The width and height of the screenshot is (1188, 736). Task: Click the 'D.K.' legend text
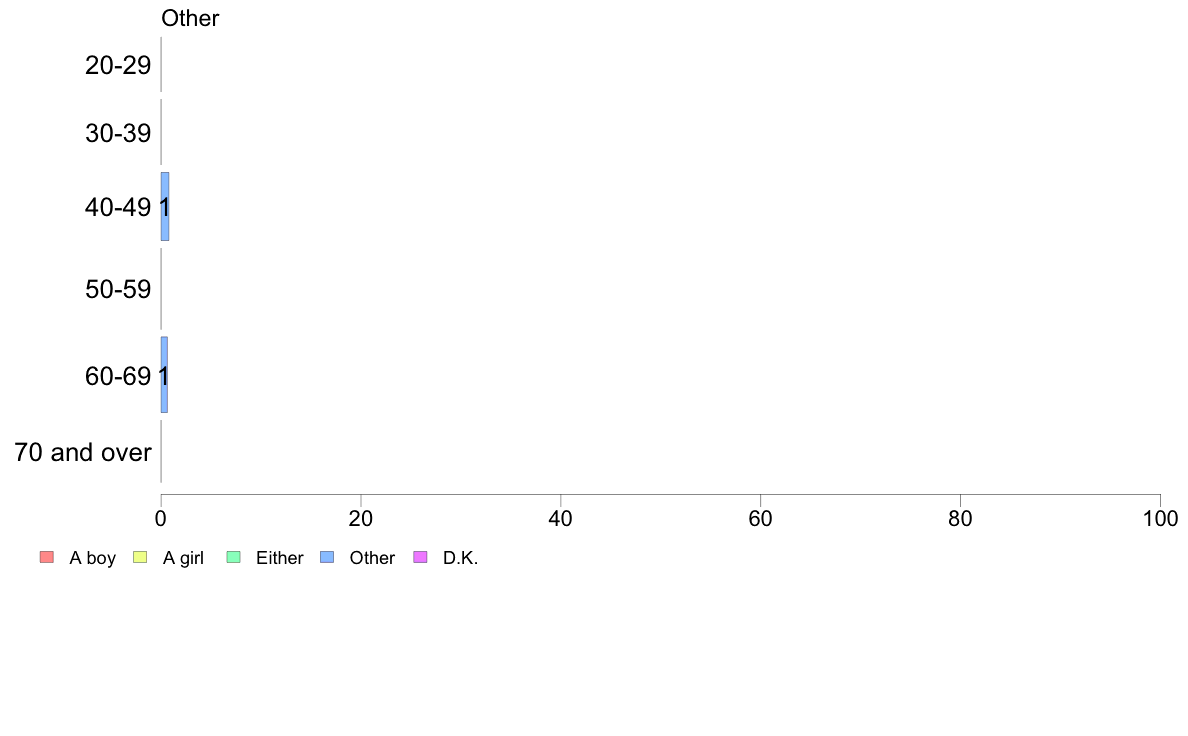(461, 558)
